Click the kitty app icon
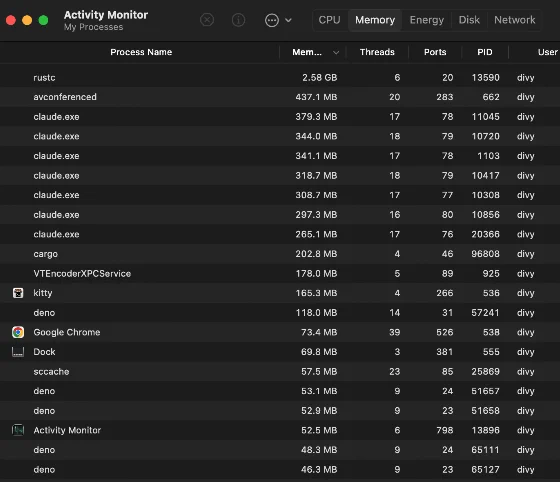560x482 pixels. tap(18, 293)
